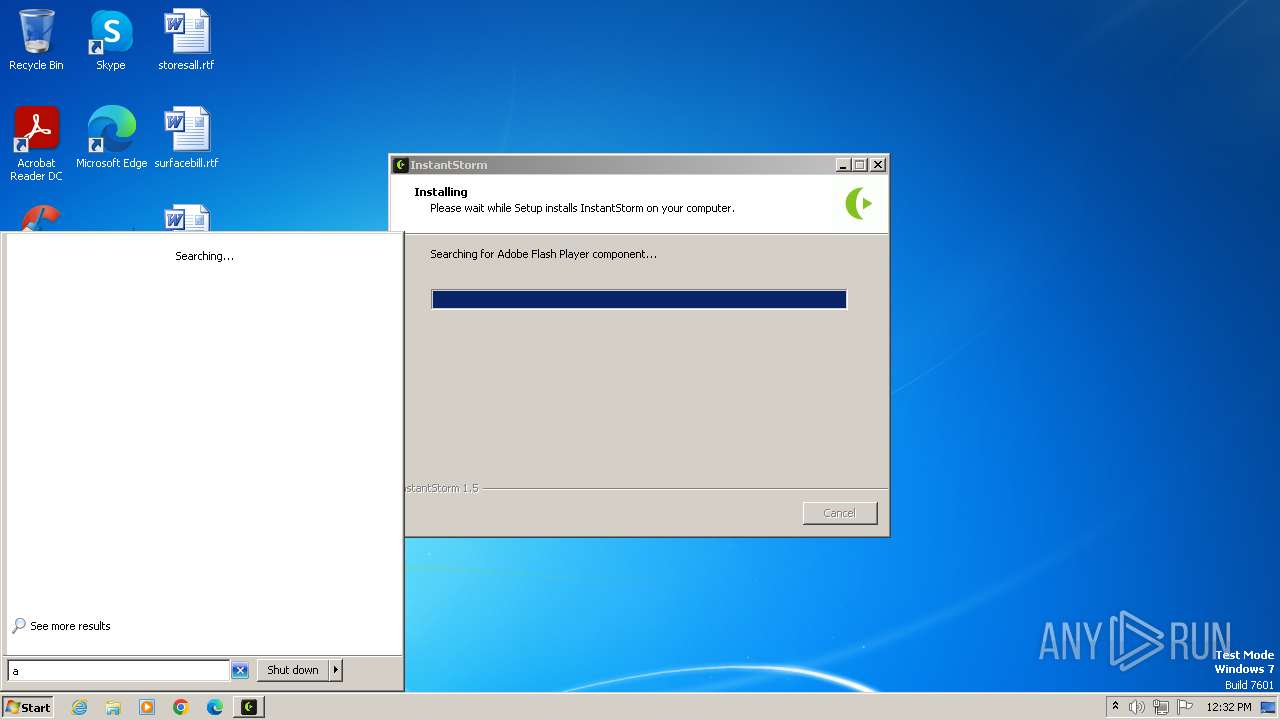The height and width of the screenshot is (720, 1280).
Task: Open the network tray icon
Action: pos(1161,707)
